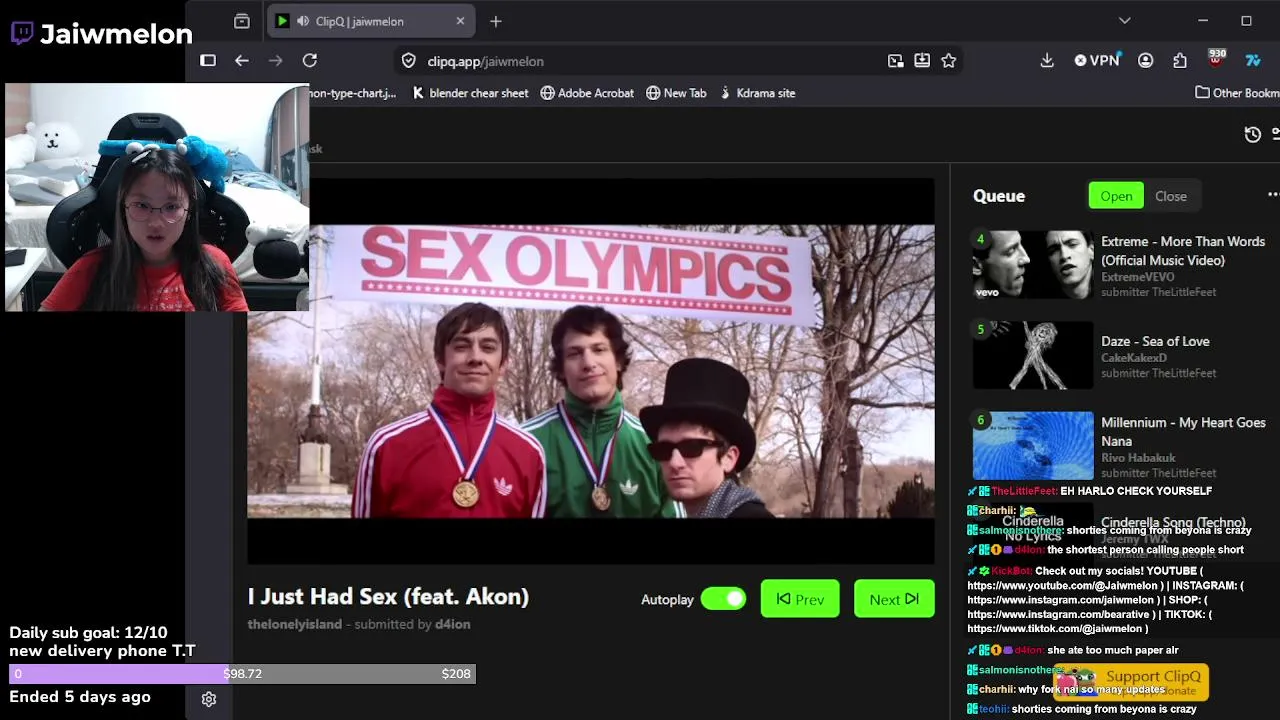The height and width of the screenshot is (720, 1280).
Task: Skip to the Next clip
Action: click(x=894, y=599)
